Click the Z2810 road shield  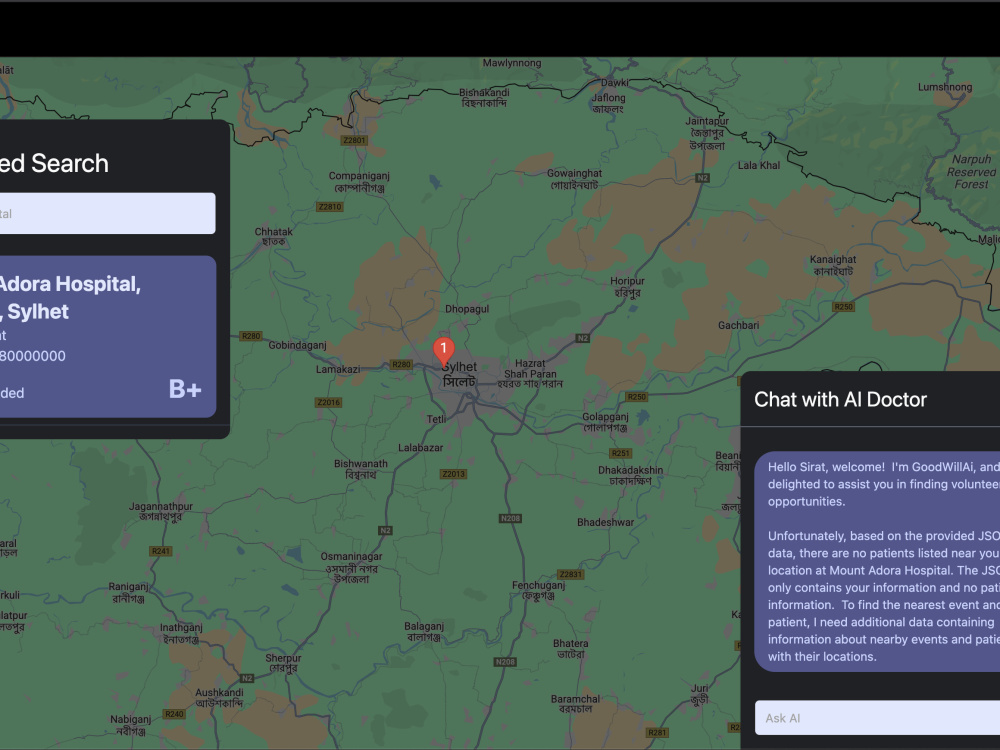pos(330,207)
